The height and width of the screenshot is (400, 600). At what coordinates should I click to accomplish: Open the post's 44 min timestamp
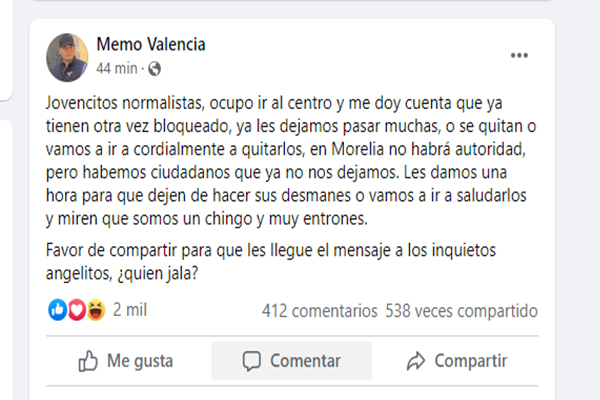coord(117,69)
